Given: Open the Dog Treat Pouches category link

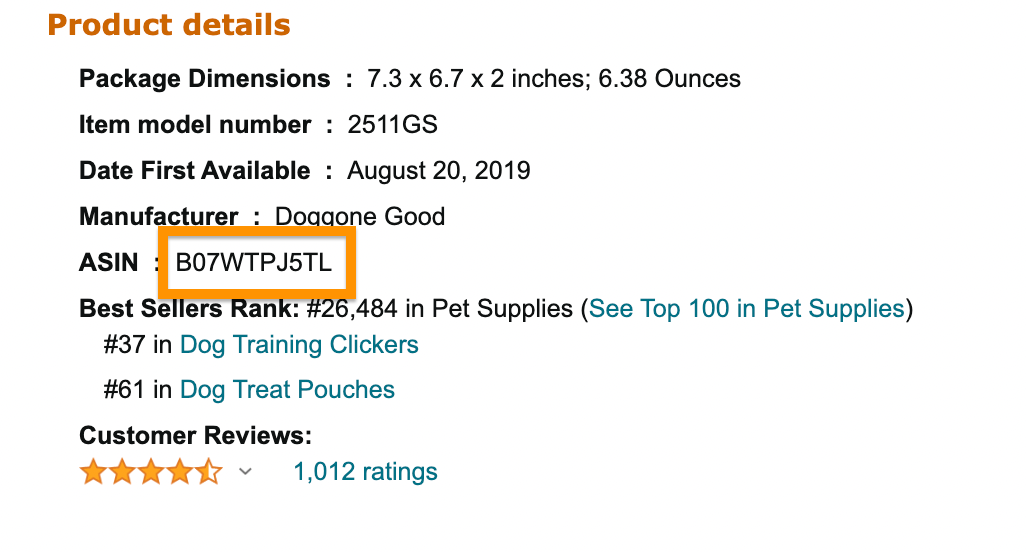Looking at the screenshot, I should [x=287, y=389].
